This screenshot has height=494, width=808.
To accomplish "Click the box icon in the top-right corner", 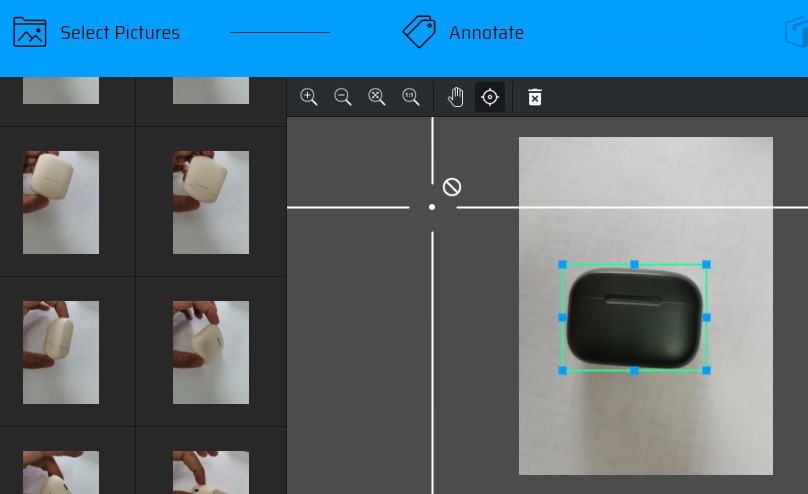I will [x=796, y=32].
